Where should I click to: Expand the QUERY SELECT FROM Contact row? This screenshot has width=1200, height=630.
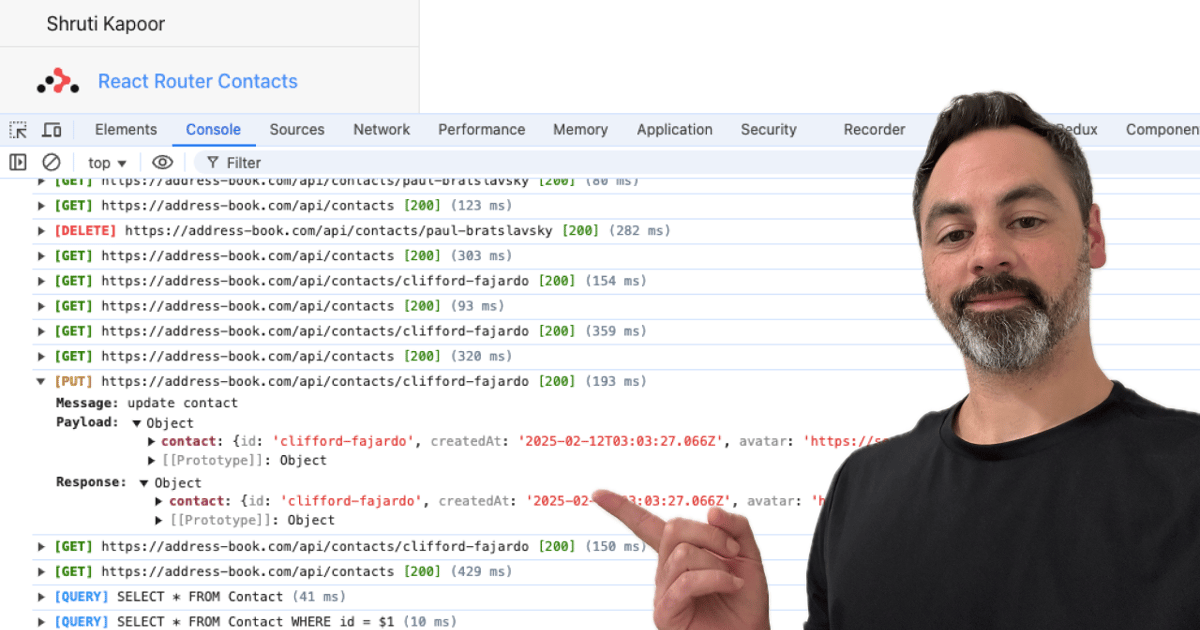[40, 596]
